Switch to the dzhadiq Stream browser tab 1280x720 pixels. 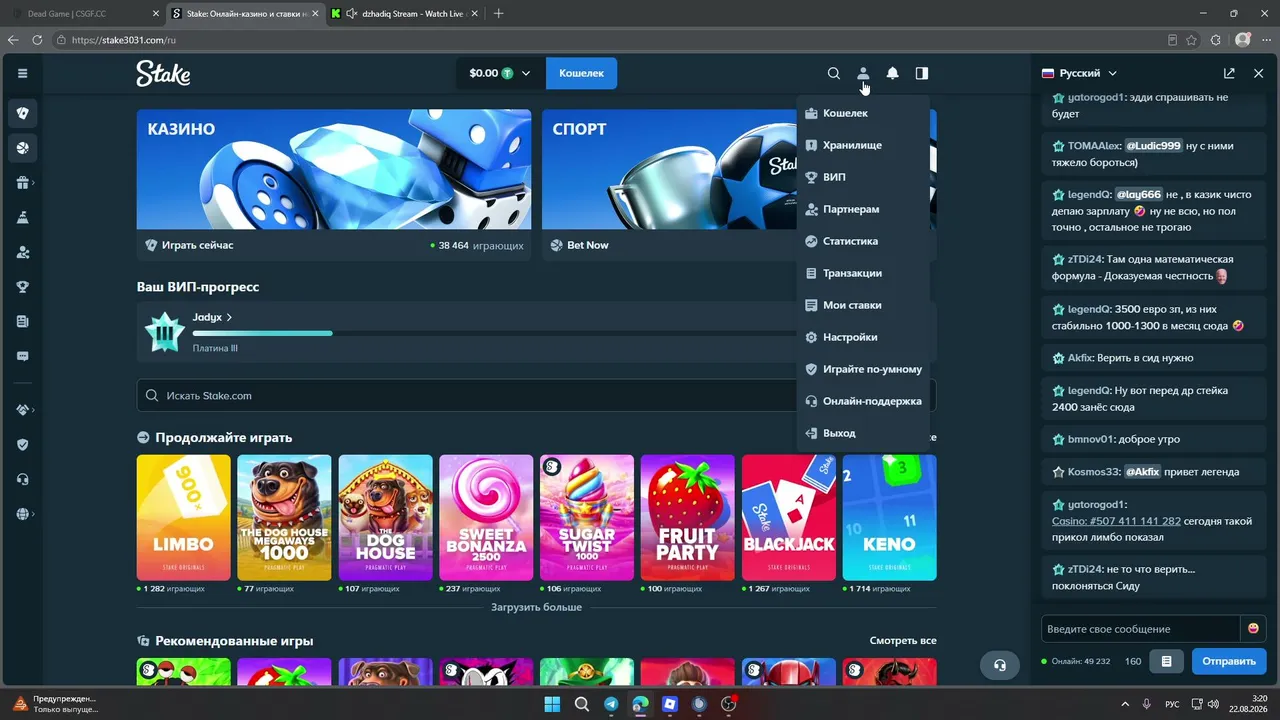click(x=404, y=14)
